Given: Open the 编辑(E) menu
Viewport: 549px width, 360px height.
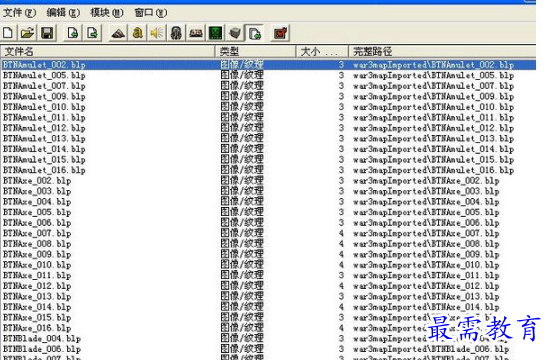Looking at the screenshot, I should point(63,13).
